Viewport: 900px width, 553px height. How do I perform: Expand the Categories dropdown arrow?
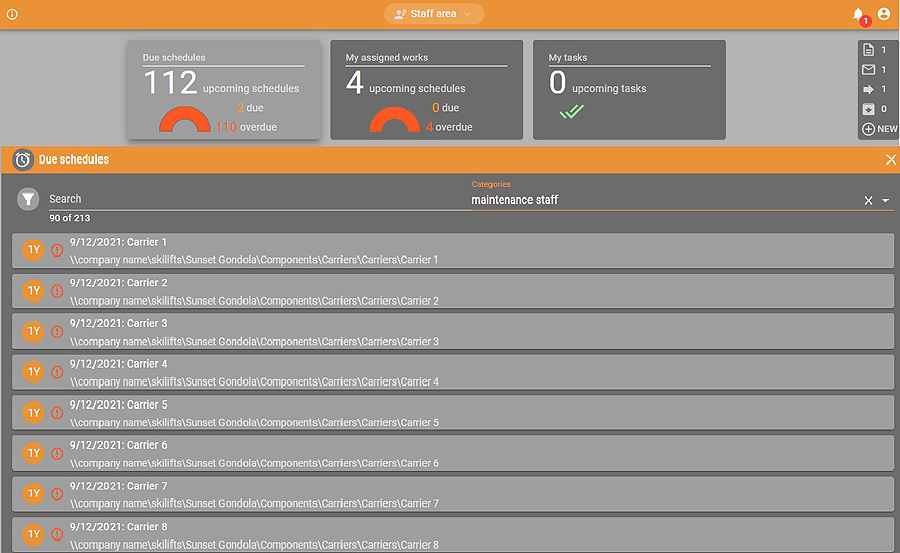pyautogui.click(x=886, y=201)
